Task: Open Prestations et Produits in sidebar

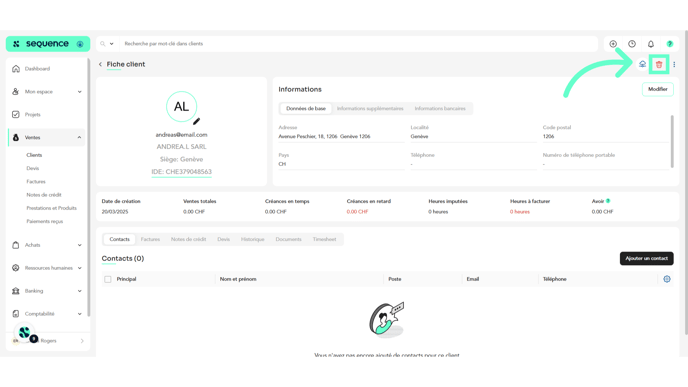Action: coord(51,208)
